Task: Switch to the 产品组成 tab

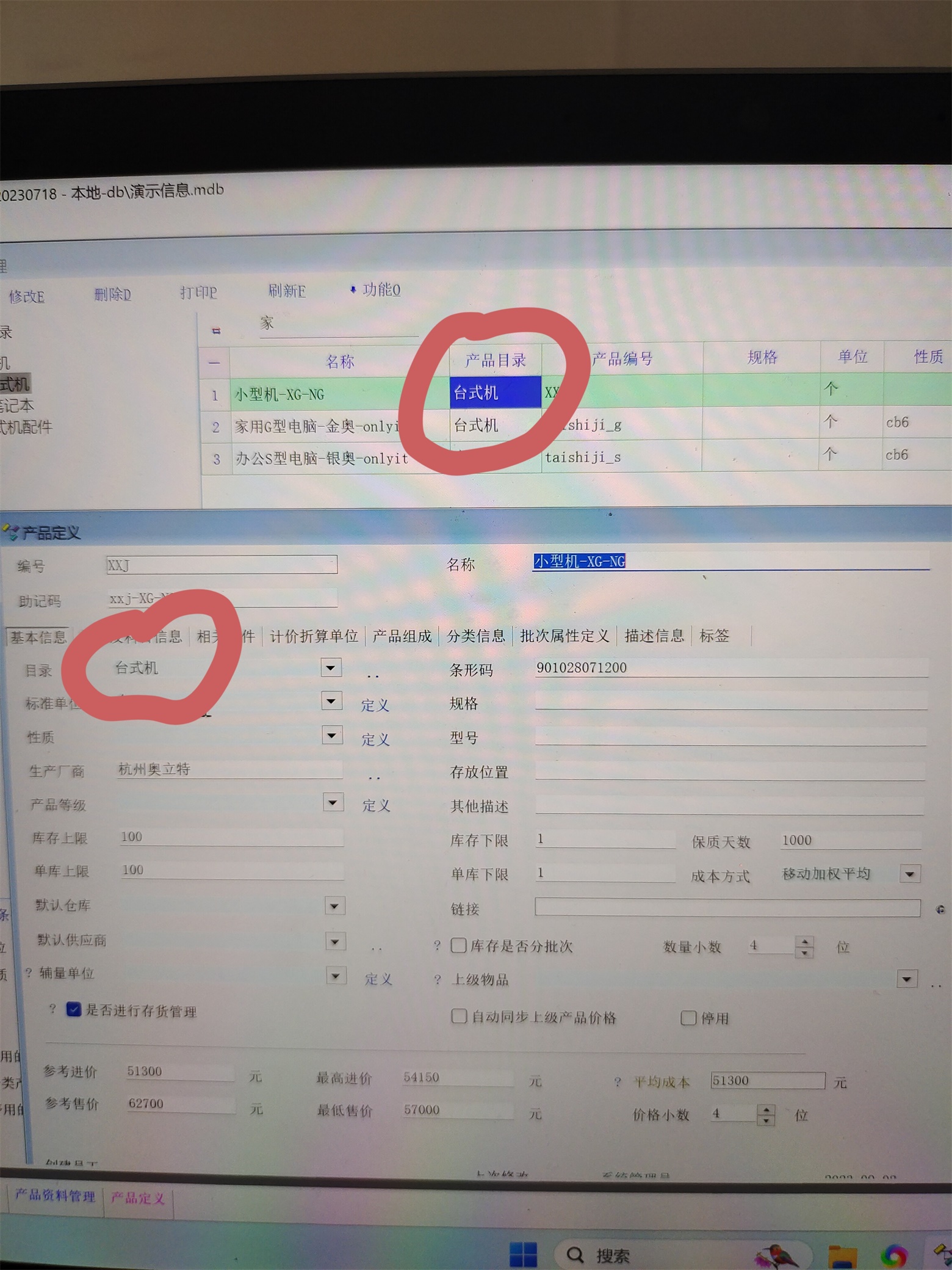Action: 402,636
